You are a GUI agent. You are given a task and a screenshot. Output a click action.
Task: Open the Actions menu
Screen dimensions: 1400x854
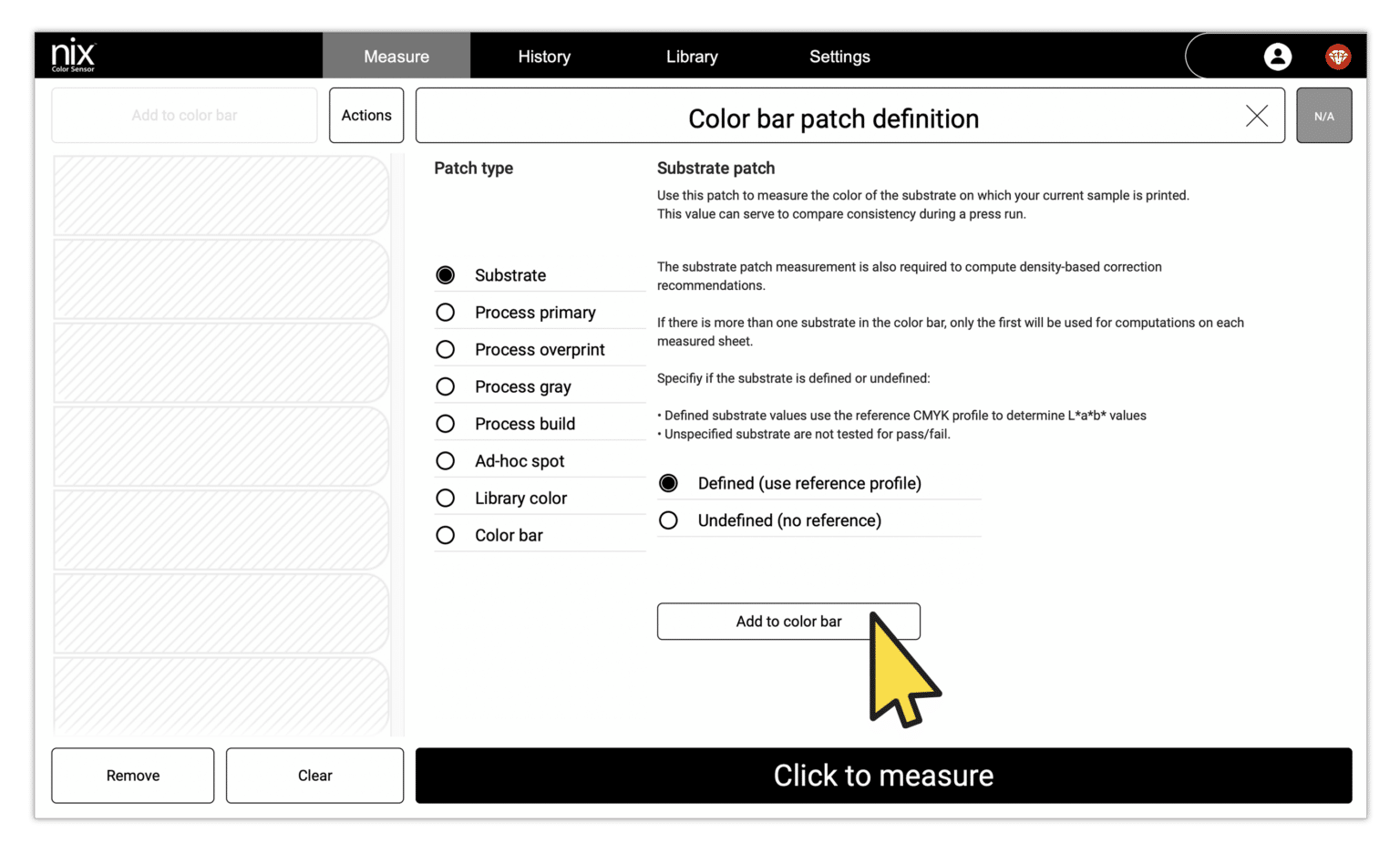point(365,115)
